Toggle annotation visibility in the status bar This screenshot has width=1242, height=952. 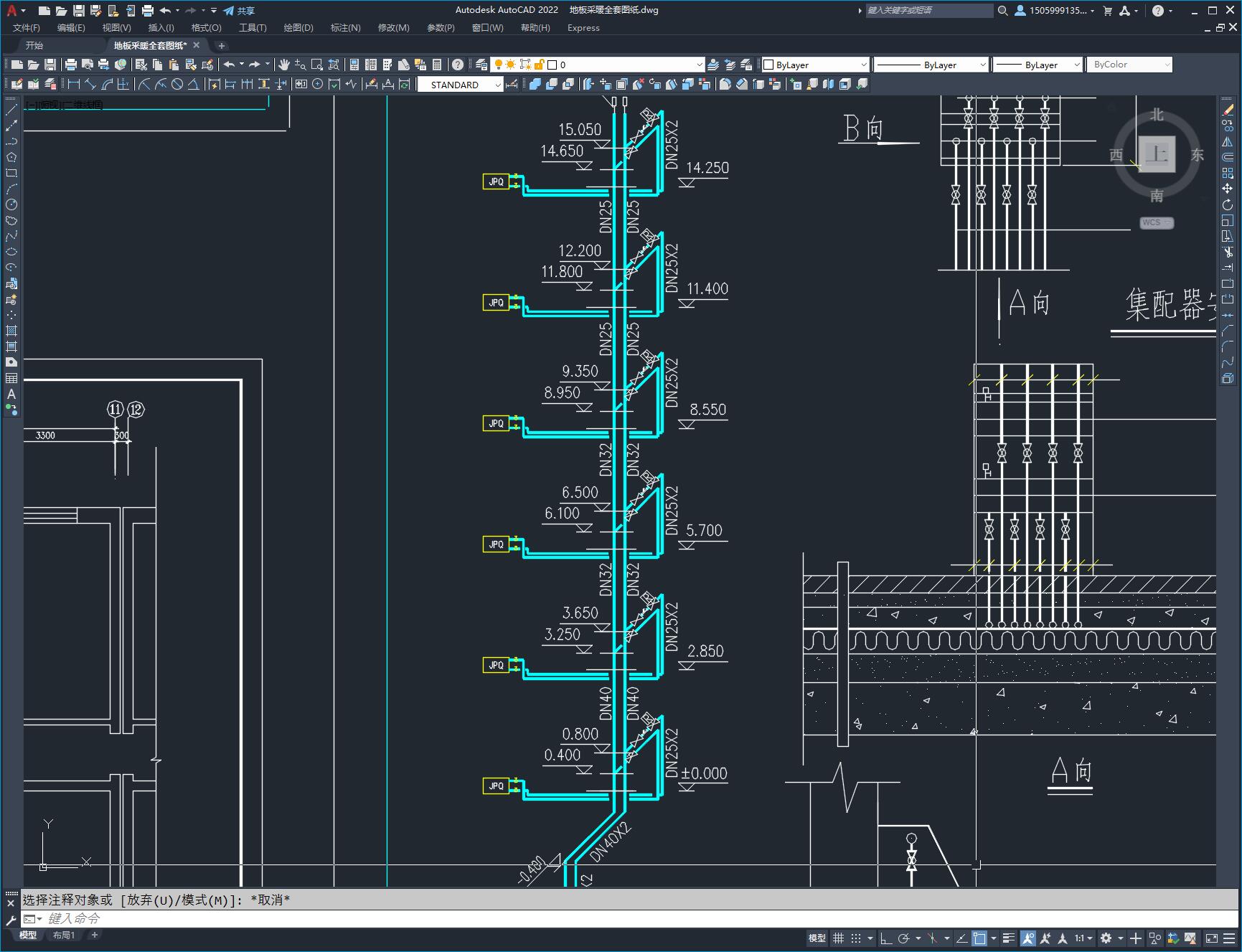pos(1028,938)
